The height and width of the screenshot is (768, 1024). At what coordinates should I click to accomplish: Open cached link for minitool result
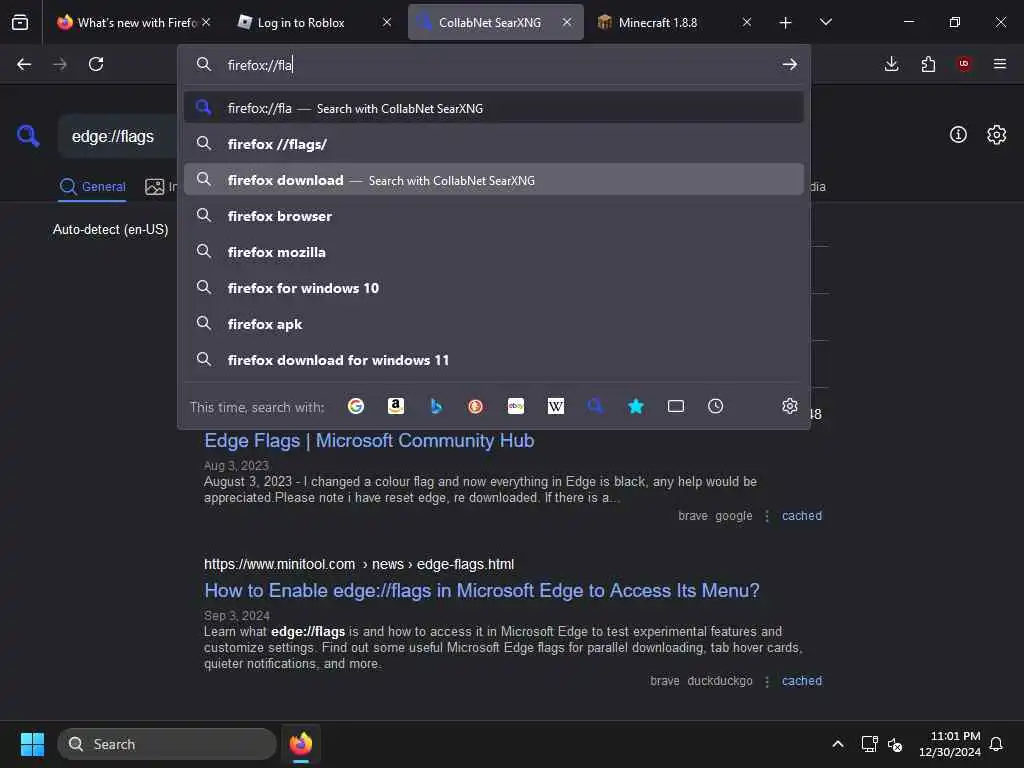pos(802,680)
